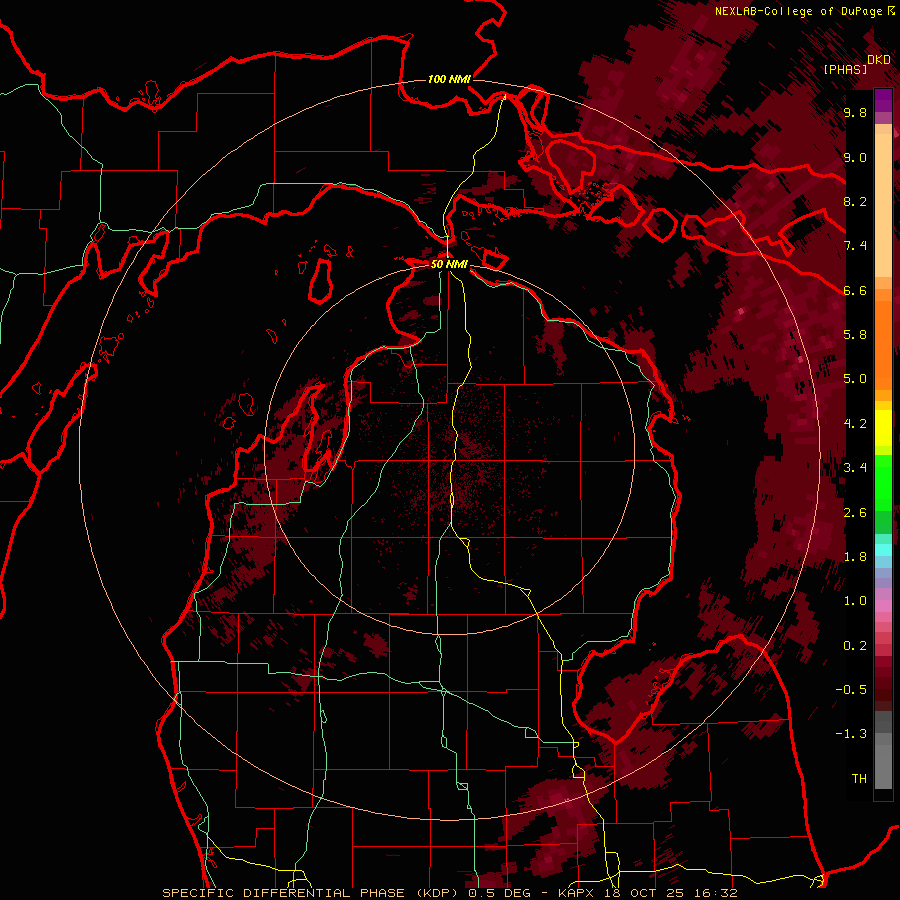
Task: Click the 1.0 value on color scale
Action: [855, 601]
